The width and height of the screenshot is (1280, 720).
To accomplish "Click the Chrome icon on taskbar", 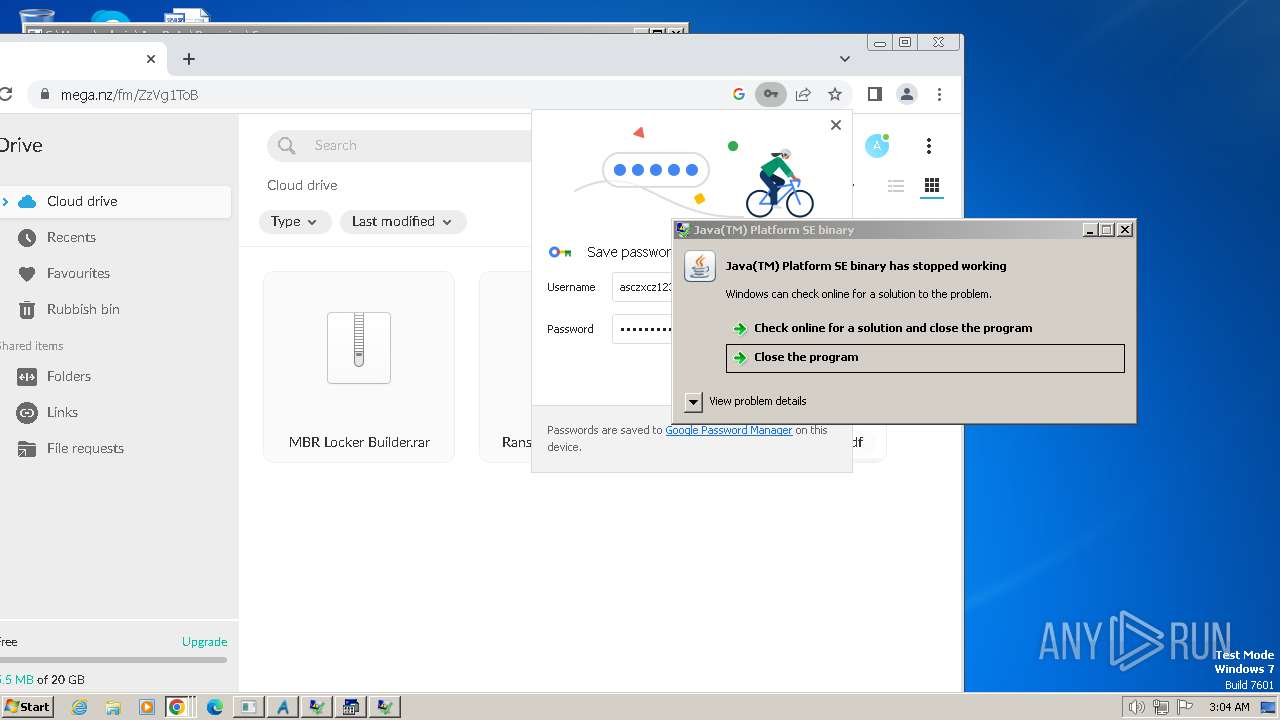I will pyautogui.click(x=177, y=707).
